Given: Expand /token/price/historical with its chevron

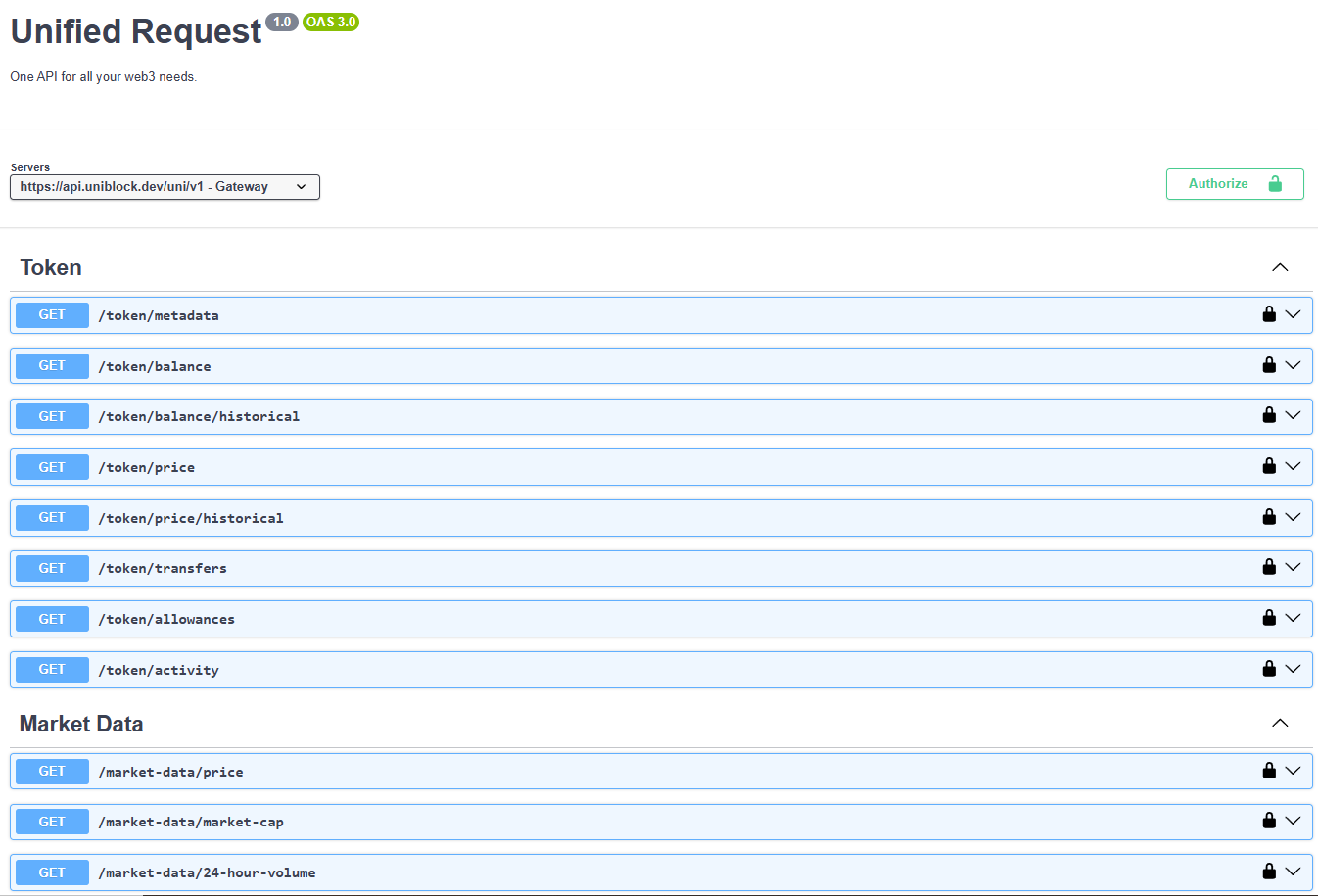Looking at the screenshot, I should tap(1293, 517).
